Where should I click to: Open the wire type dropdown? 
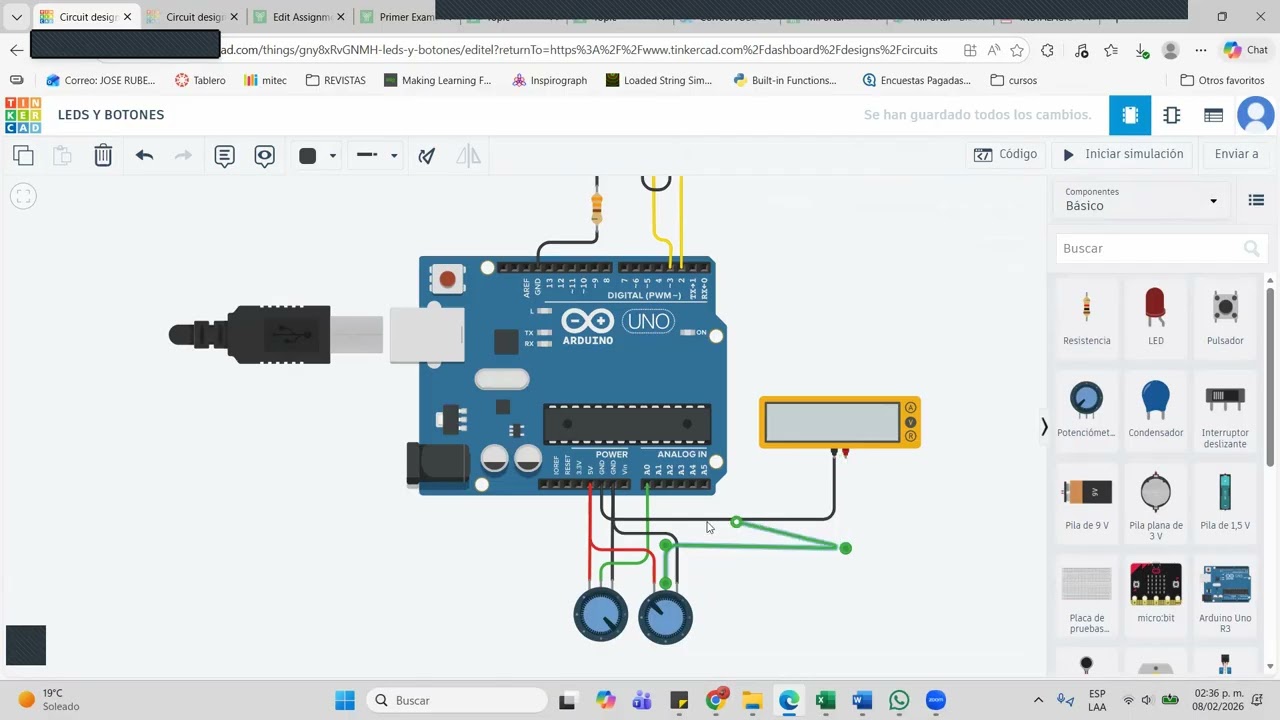[x=377, y=155]
